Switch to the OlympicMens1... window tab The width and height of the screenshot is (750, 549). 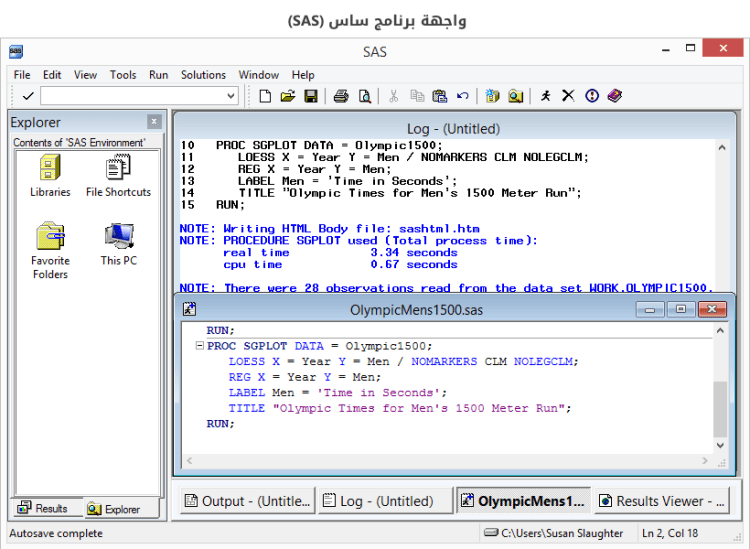click(x=523, y=501)
